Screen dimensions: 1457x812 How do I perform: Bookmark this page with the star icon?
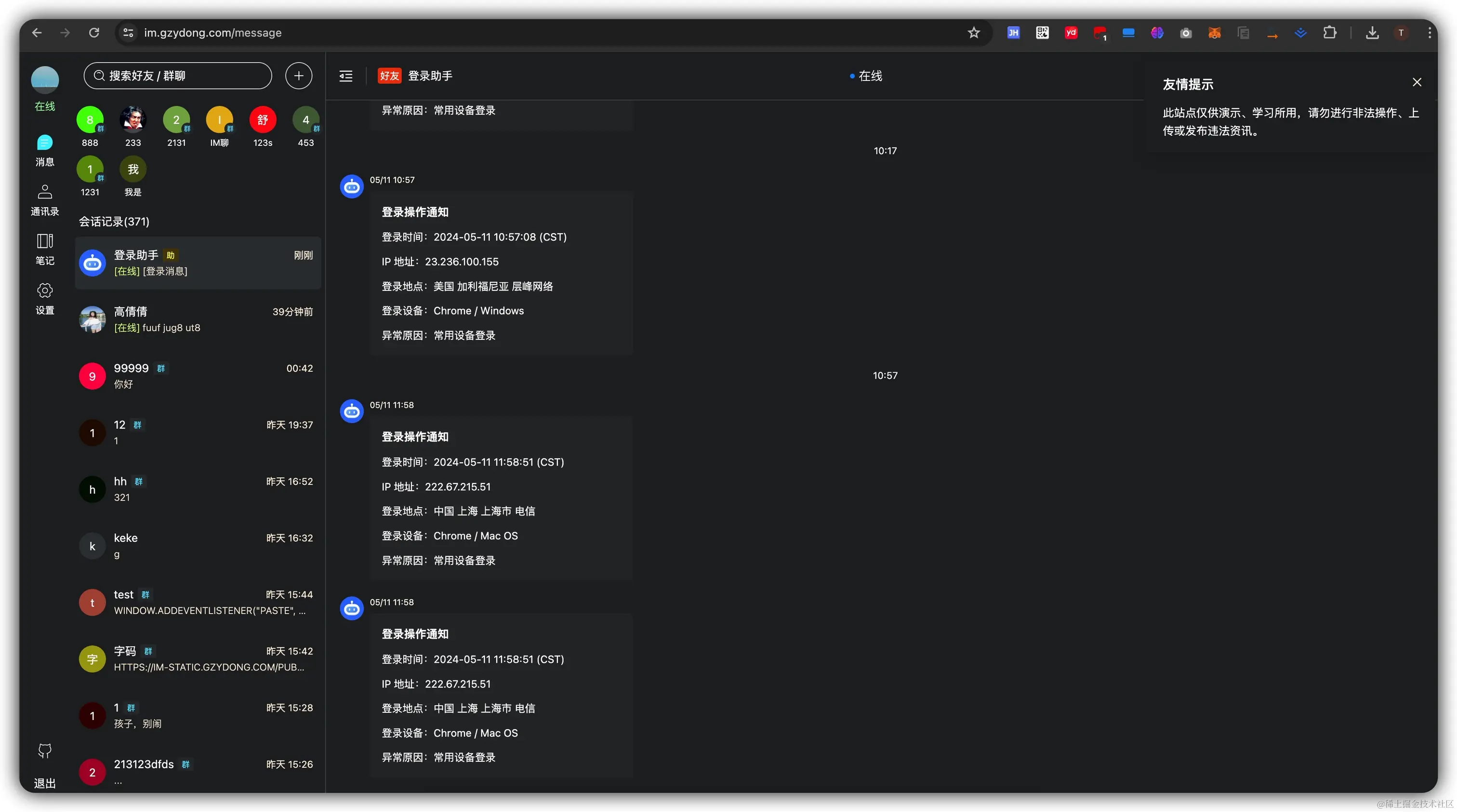coord(973,33)
